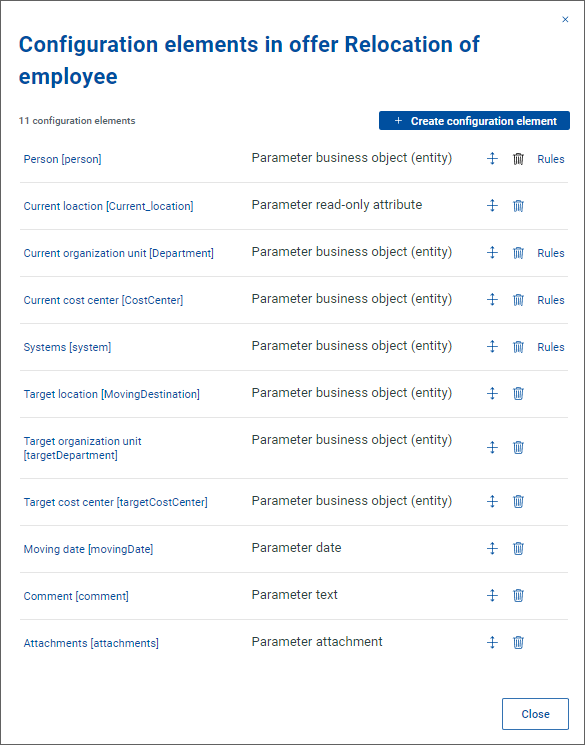Delete Target cost center [targetCostCenter] element

coord(518,501)
